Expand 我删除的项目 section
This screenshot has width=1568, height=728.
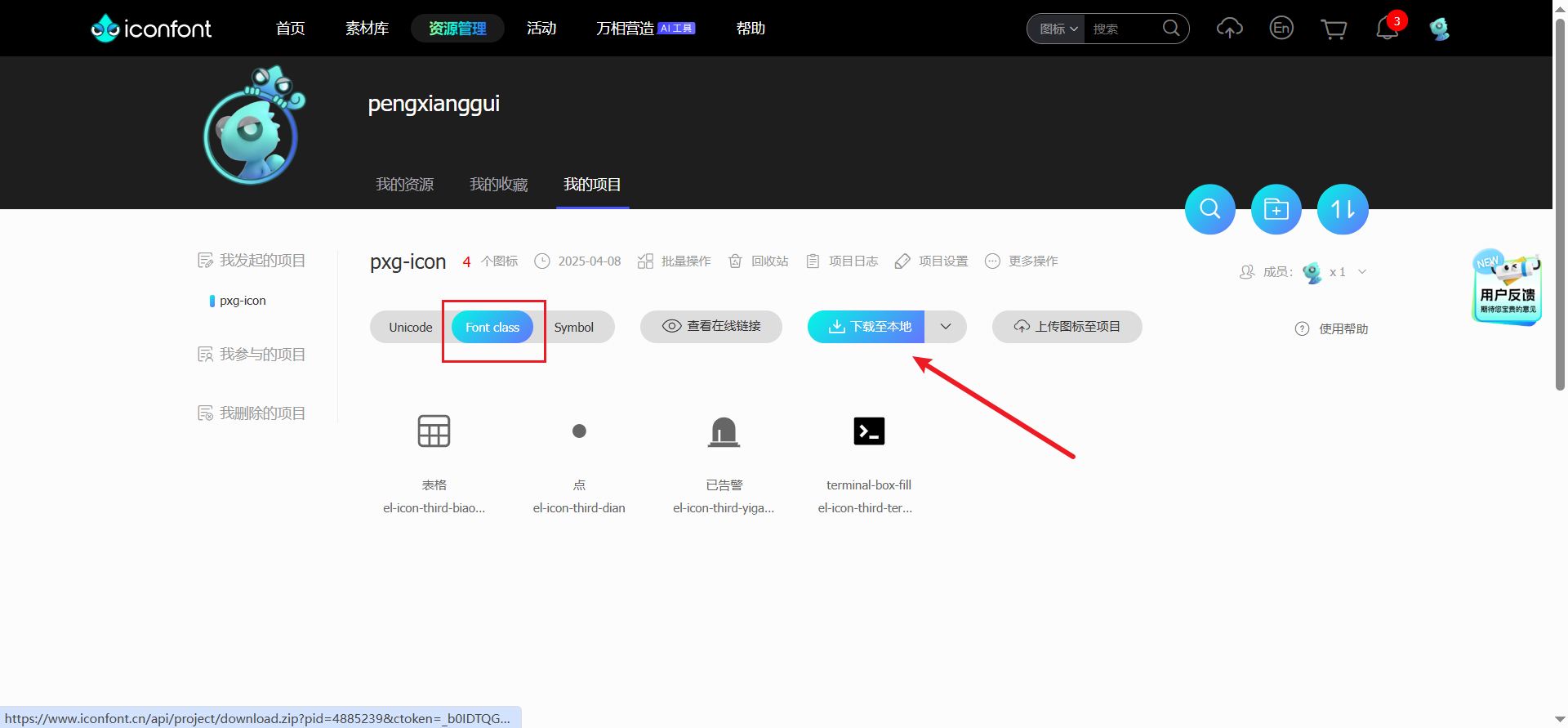(x=252, y=413)
